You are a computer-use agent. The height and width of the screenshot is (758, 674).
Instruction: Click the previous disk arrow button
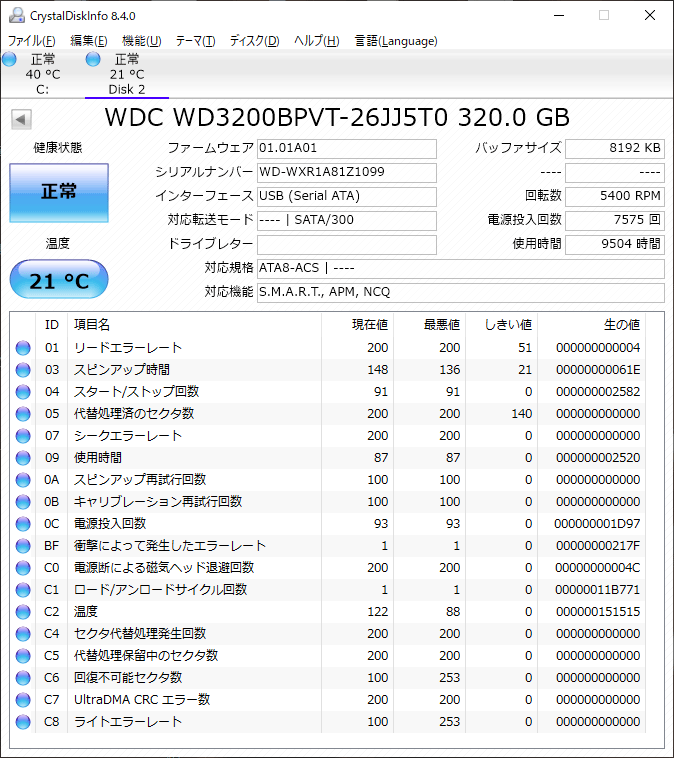21,119
